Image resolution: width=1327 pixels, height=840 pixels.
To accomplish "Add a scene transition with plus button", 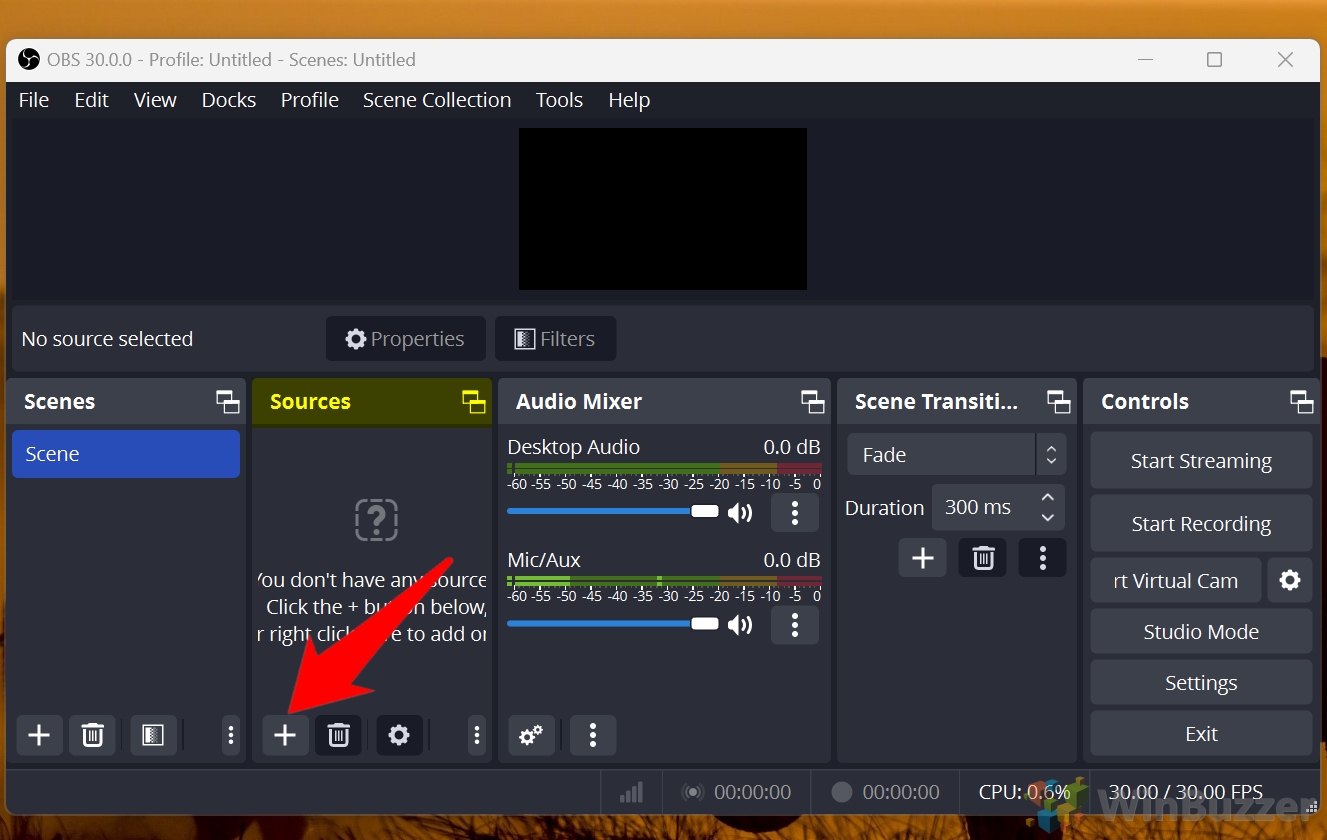I will (922, 558).
